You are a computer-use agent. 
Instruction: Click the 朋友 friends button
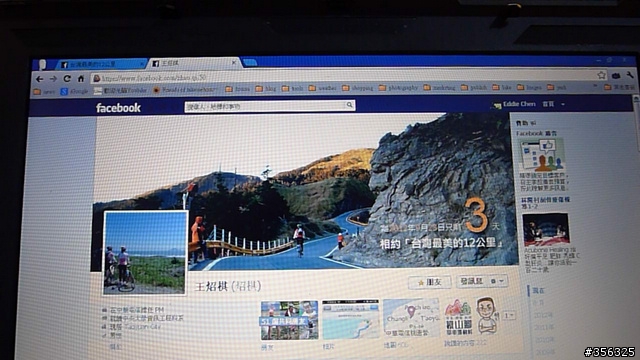[430, 282]
